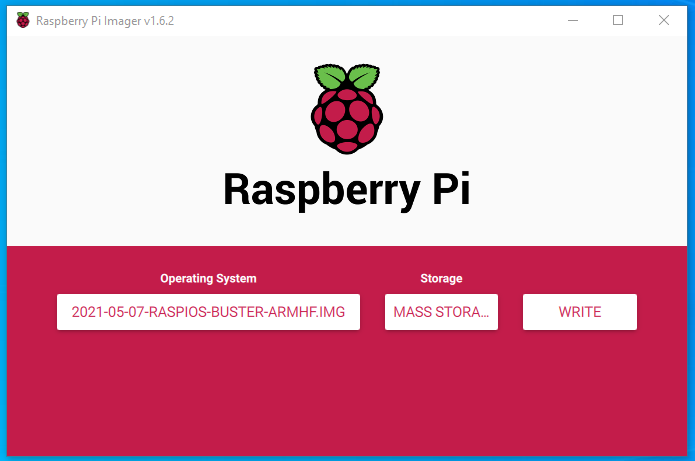
Task: Click the WRITE button
Action: coord(580,312)
